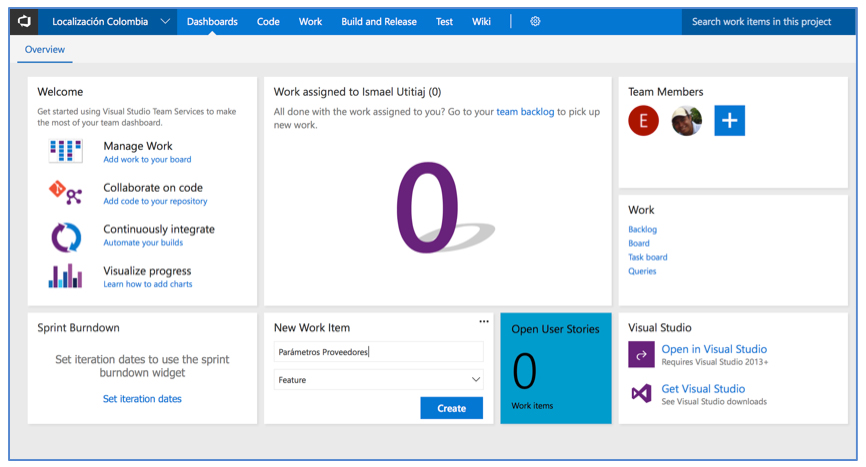Follow the Add work to your board link
Screen dimensions: 866x467
click(147, 160)
